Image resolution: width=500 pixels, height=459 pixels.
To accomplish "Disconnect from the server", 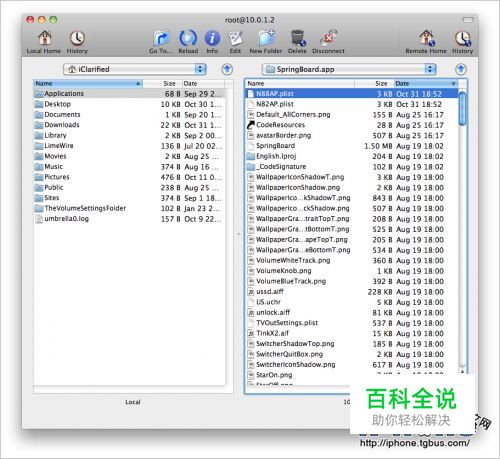I will click(x=328, y=42).
